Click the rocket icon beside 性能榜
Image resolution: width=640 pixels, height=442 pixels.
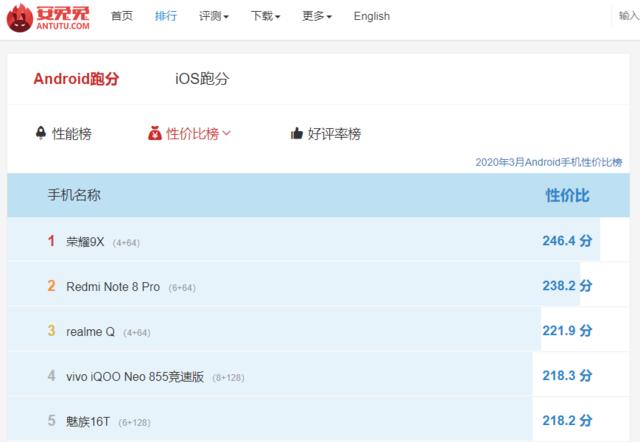click(40, 133)
